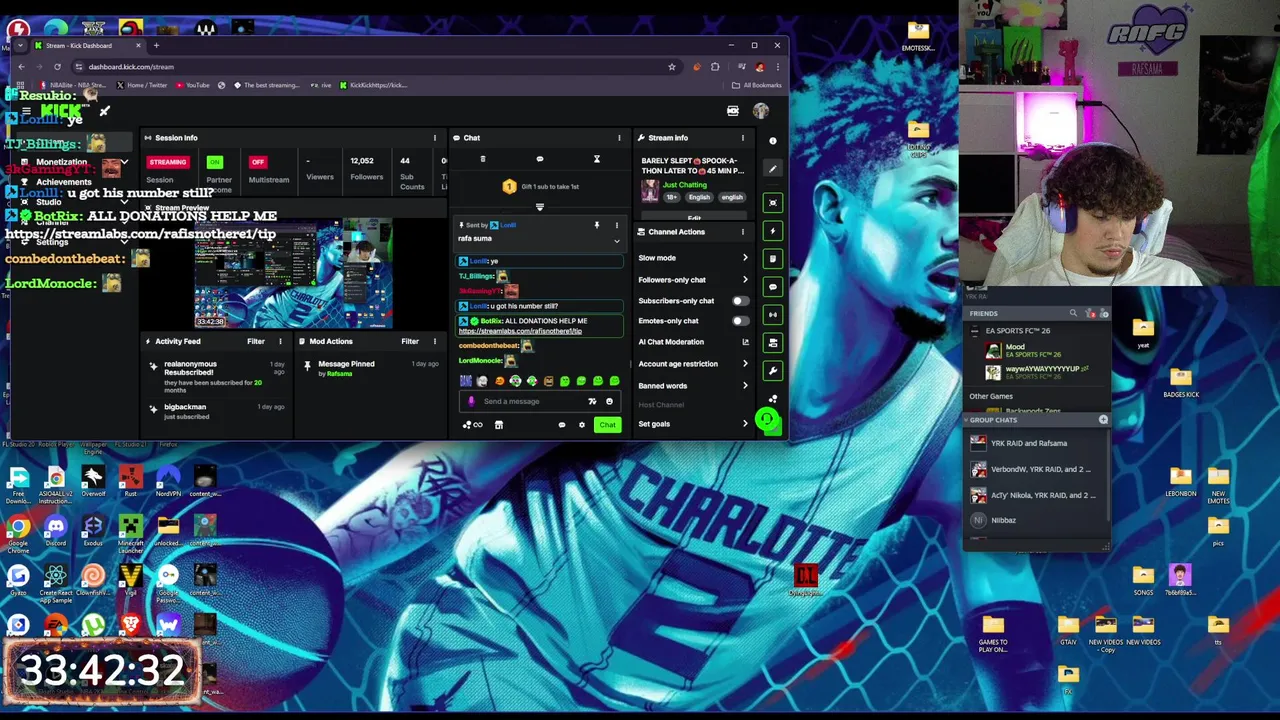Open BADGES KICK desktop folder
Image resolution: width=1280 pixels, height=720 pixels.
point(1181,382)
